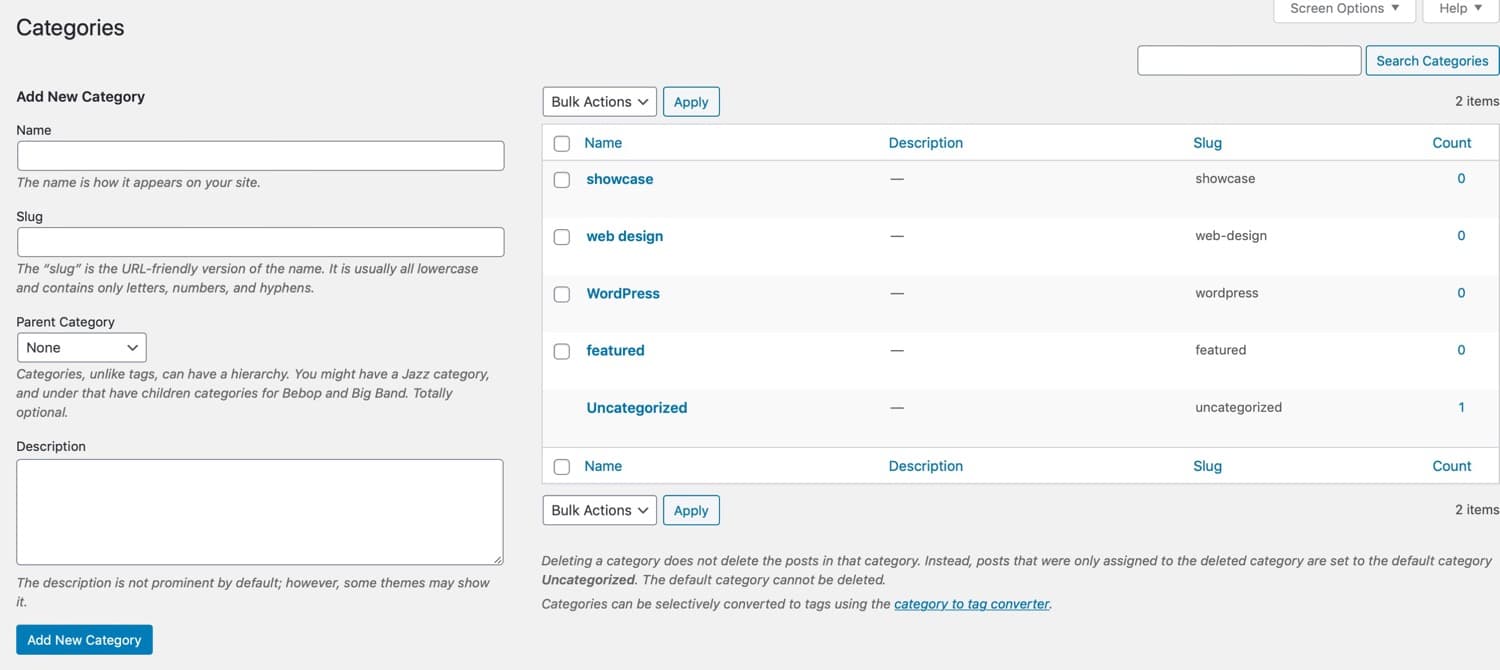Edit the Uncategorized category

pyautogui.click(x=636, y=407)
